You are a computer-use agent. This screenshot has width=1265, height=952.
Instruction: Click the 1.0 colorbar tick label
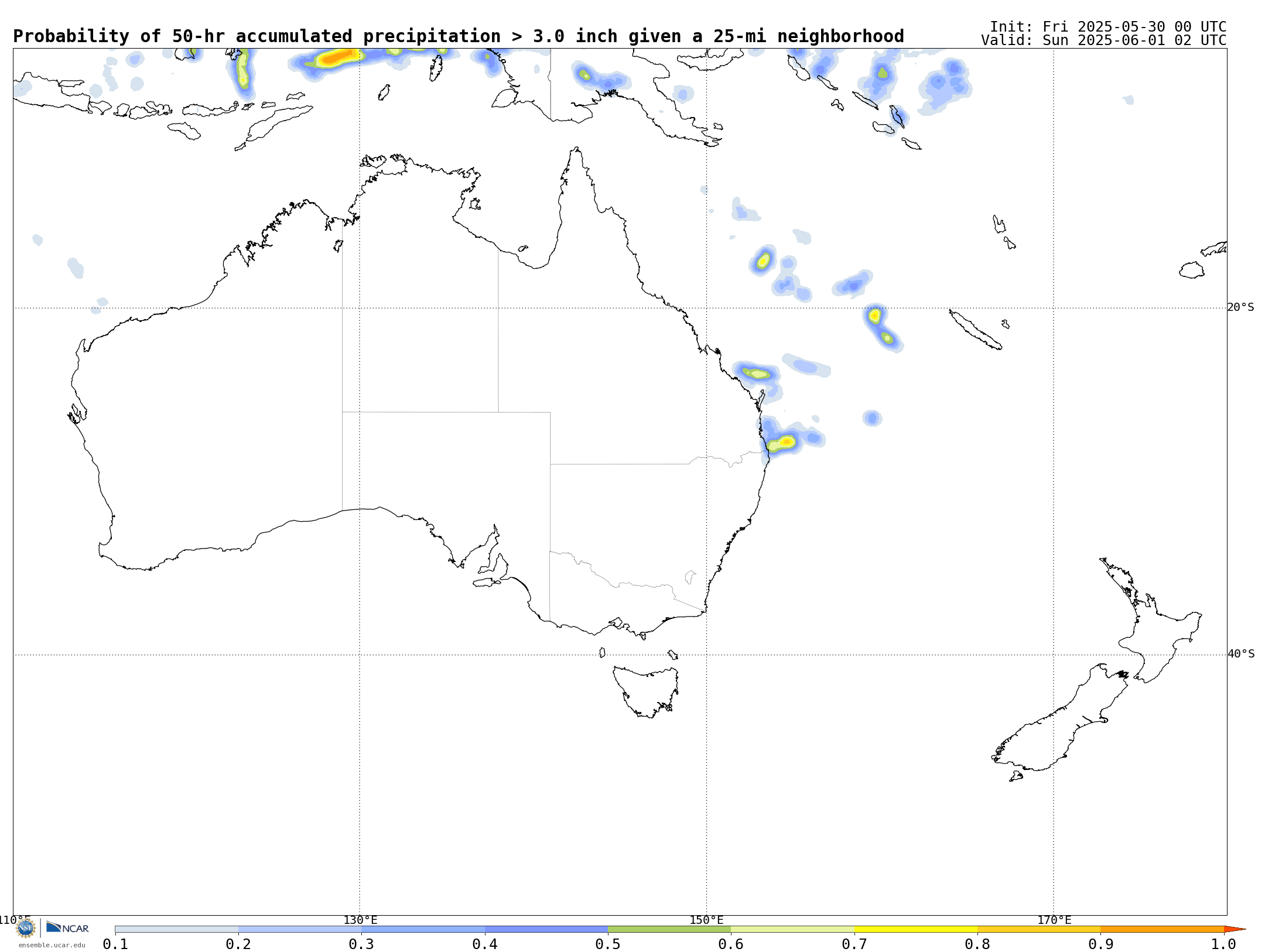(1223, 944)
